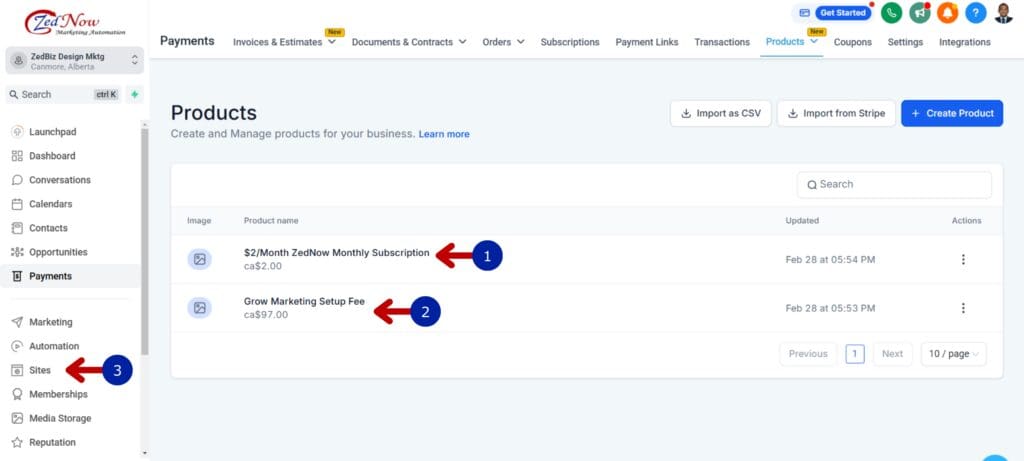Switch to the Integrations tab
The width and height of the screenshot is (1024, 461).
pos(965,42)
